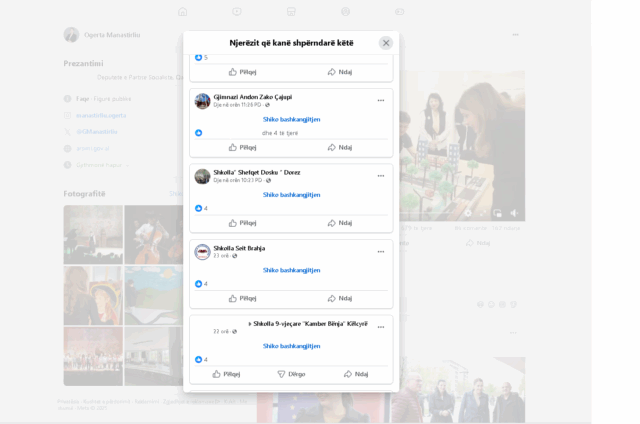View attachment in Shkolla Kamber Bënja post

point(291,346)
